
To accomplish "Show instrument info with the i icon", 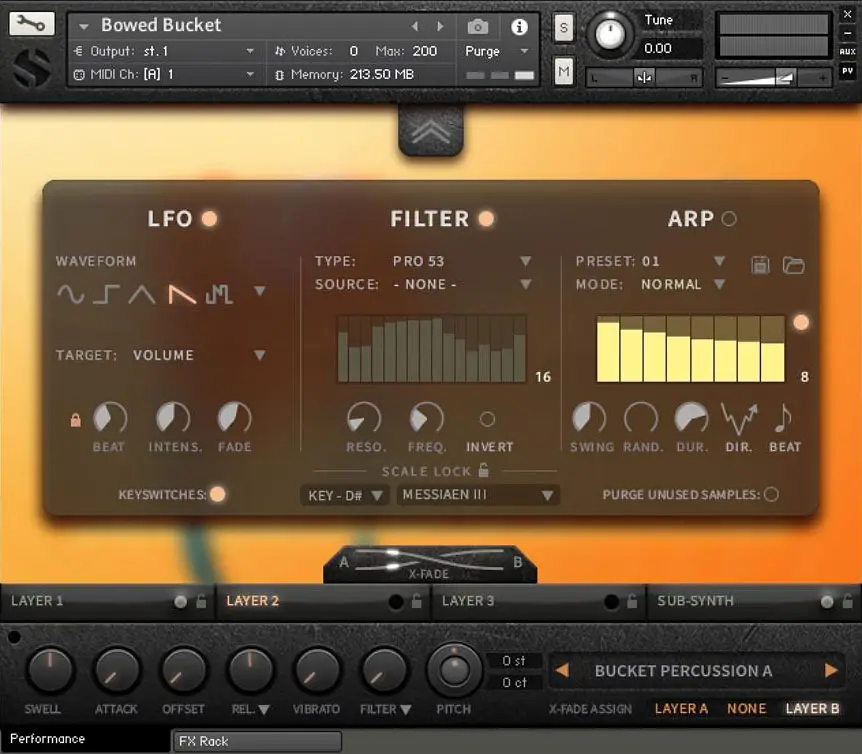I will click(519, 26).
